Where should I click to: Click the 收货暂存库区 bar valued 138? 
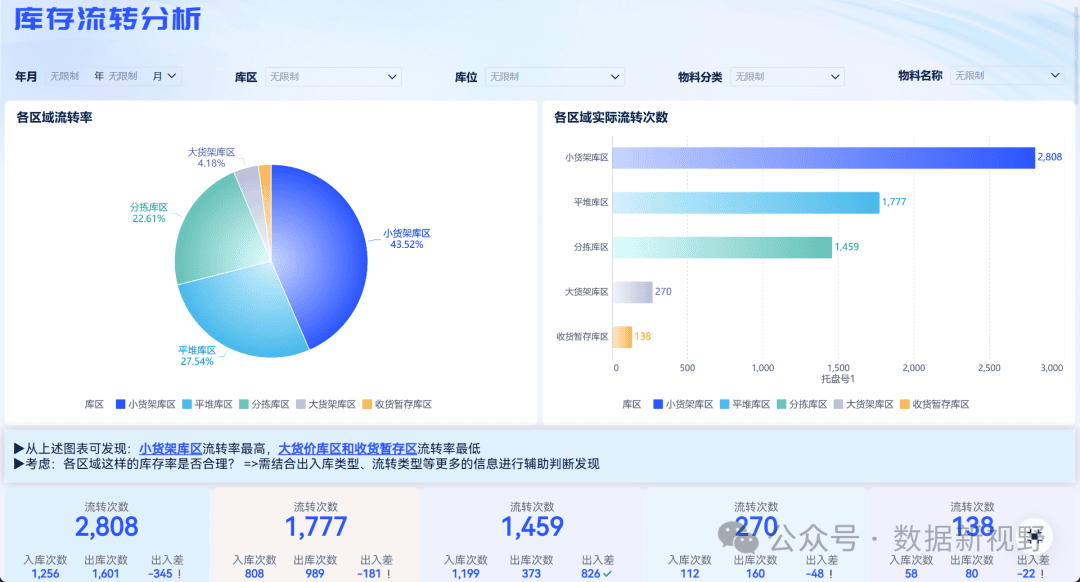pos(623,337)
